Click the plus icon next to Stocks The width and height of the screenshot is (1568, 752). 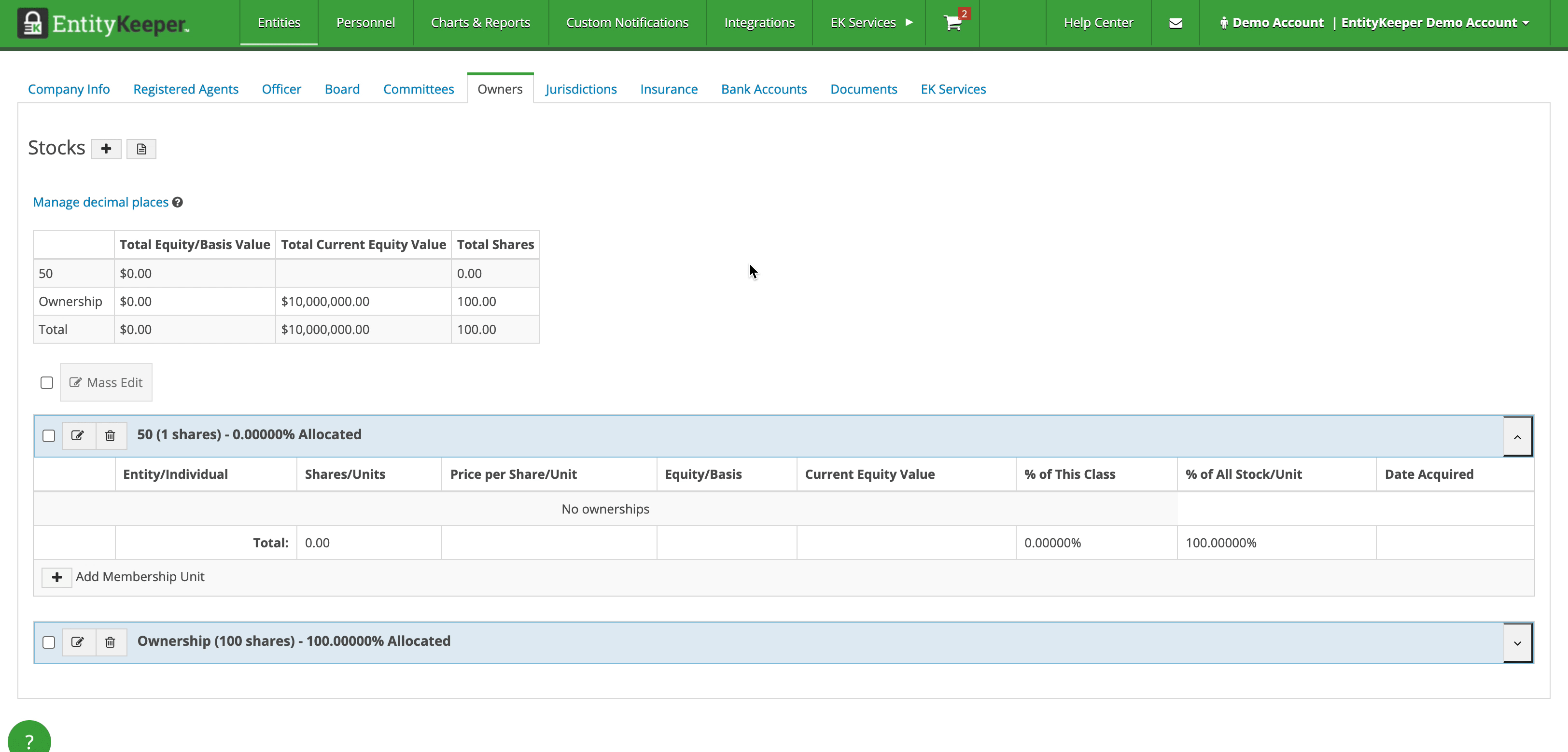click(106, 149)
